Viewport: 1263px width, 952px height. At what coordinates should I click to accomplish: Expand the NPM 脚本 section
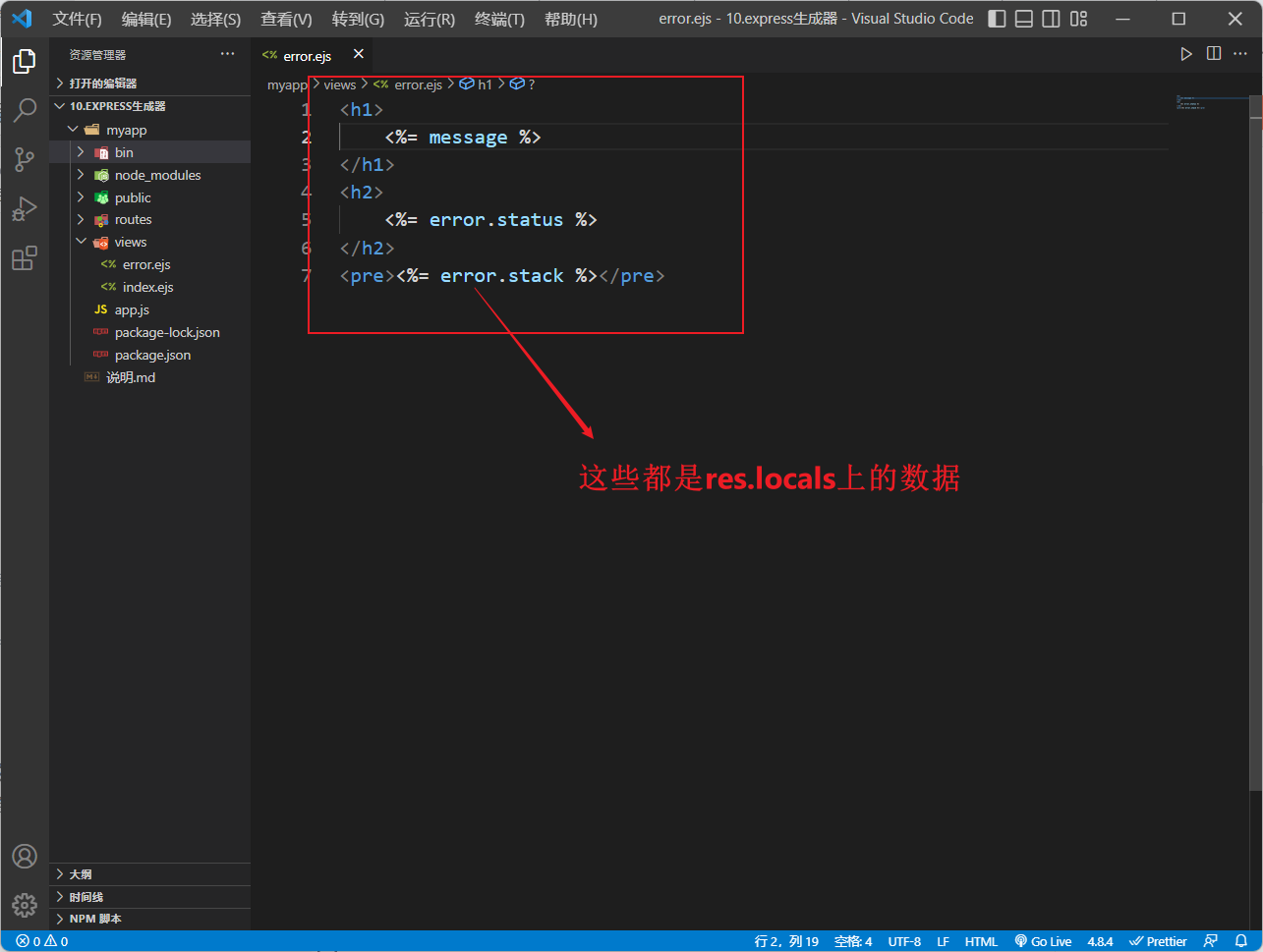click(149, 919)
